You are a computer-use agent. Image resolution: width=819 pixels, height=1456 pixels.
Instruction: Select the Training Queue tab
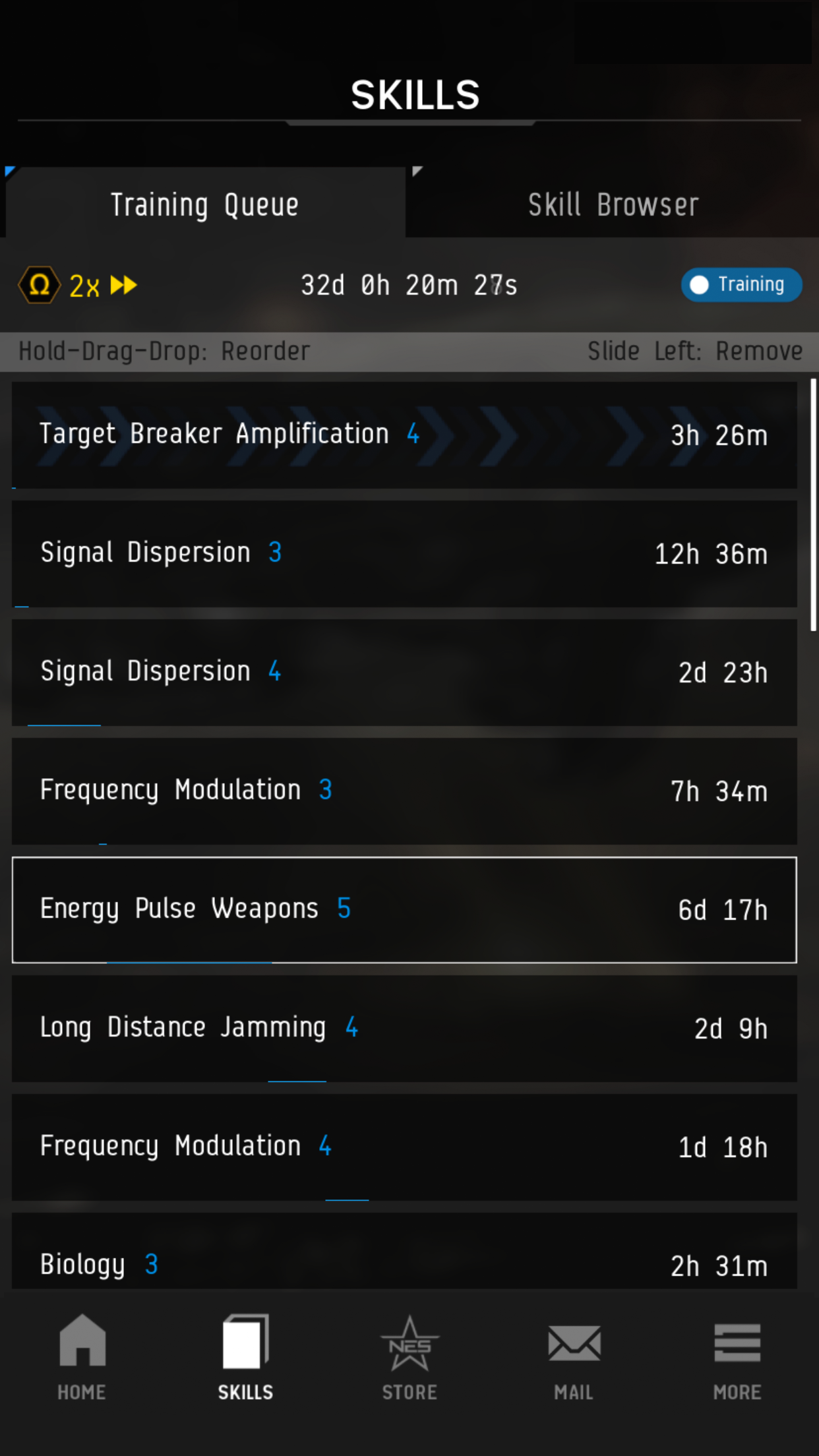pyautogui.click(x=204, y=204)
